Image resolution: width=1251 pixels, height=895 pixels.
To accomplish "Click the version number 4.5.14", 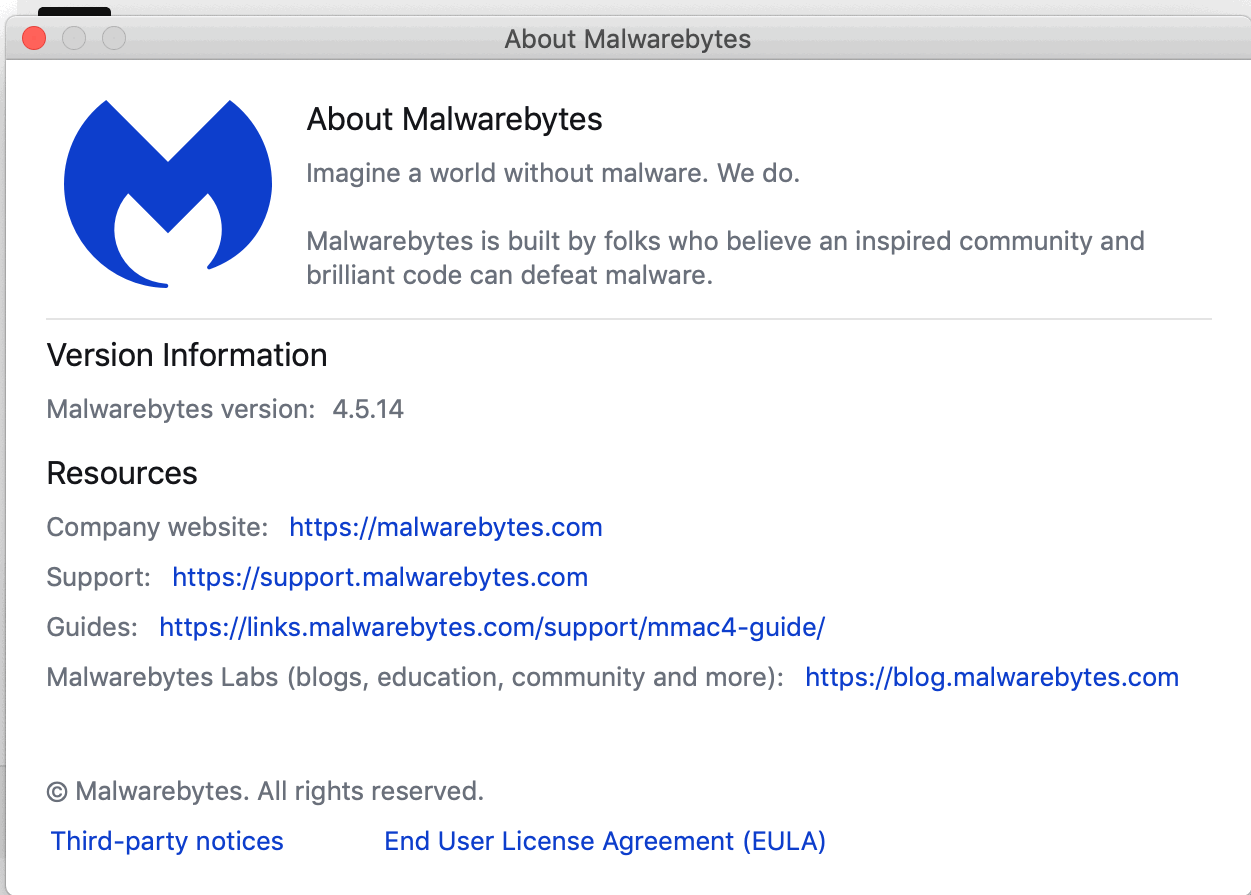I will [368, 409].
